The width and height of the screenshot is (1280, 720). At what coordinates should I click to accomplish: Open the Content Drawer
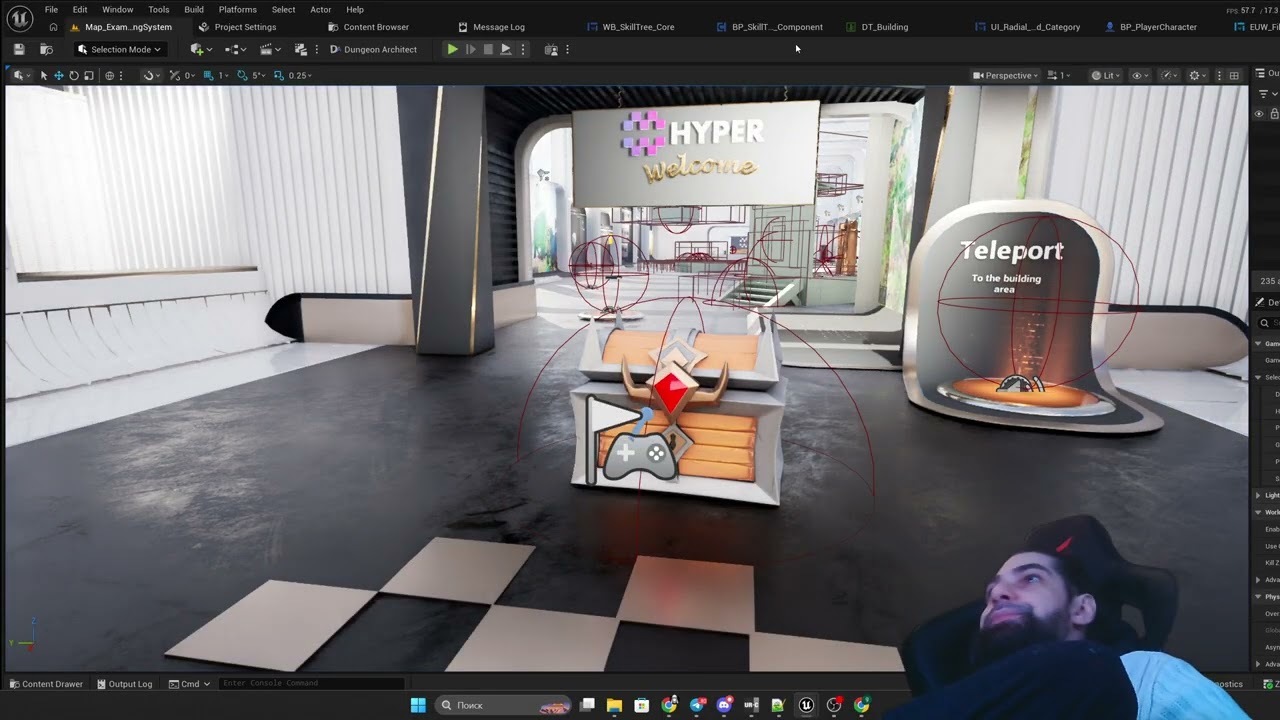pos(46,684)
